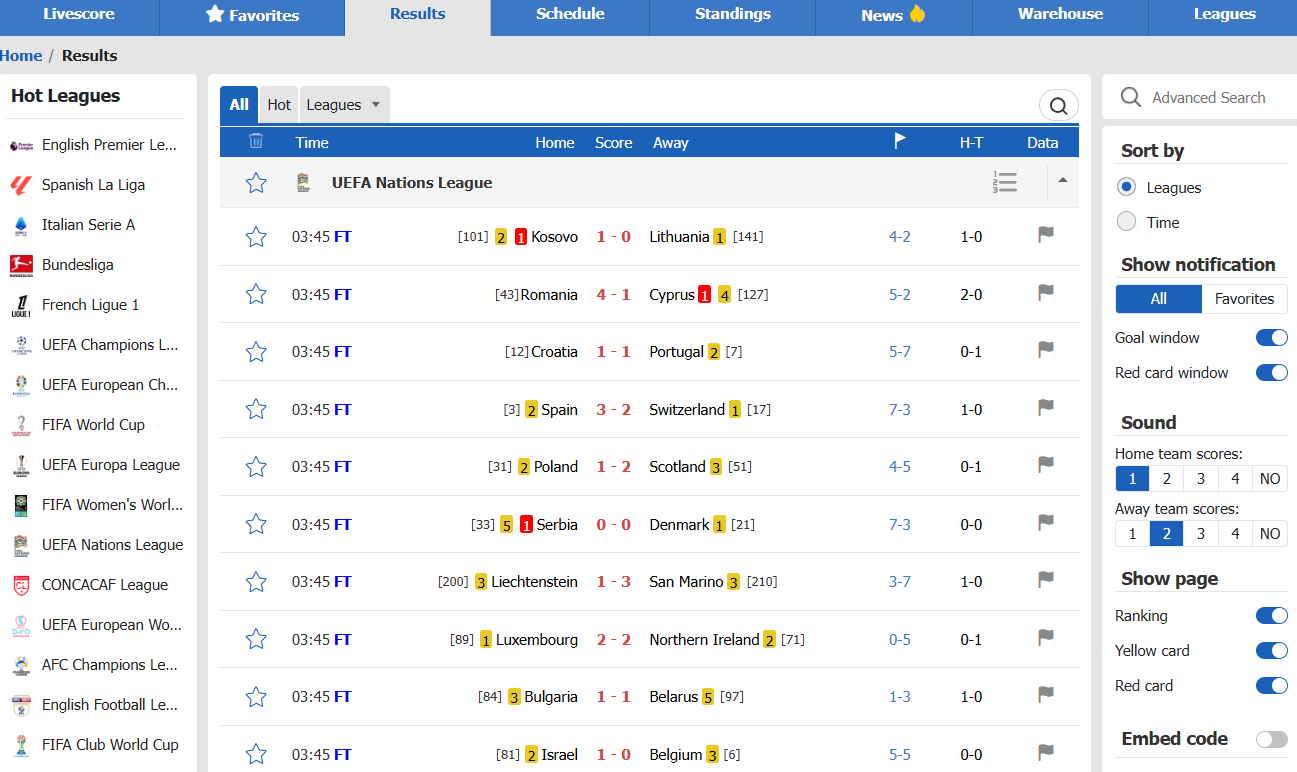Open Italian Serie A league link

click(x=88, y=225)
